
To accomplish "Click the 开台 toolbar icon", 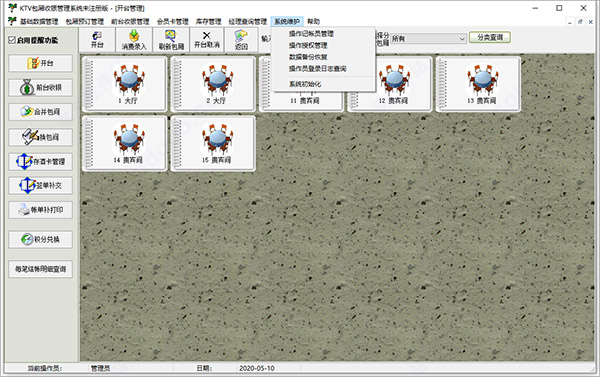I will pyautogui.click(x=97, y=39).
